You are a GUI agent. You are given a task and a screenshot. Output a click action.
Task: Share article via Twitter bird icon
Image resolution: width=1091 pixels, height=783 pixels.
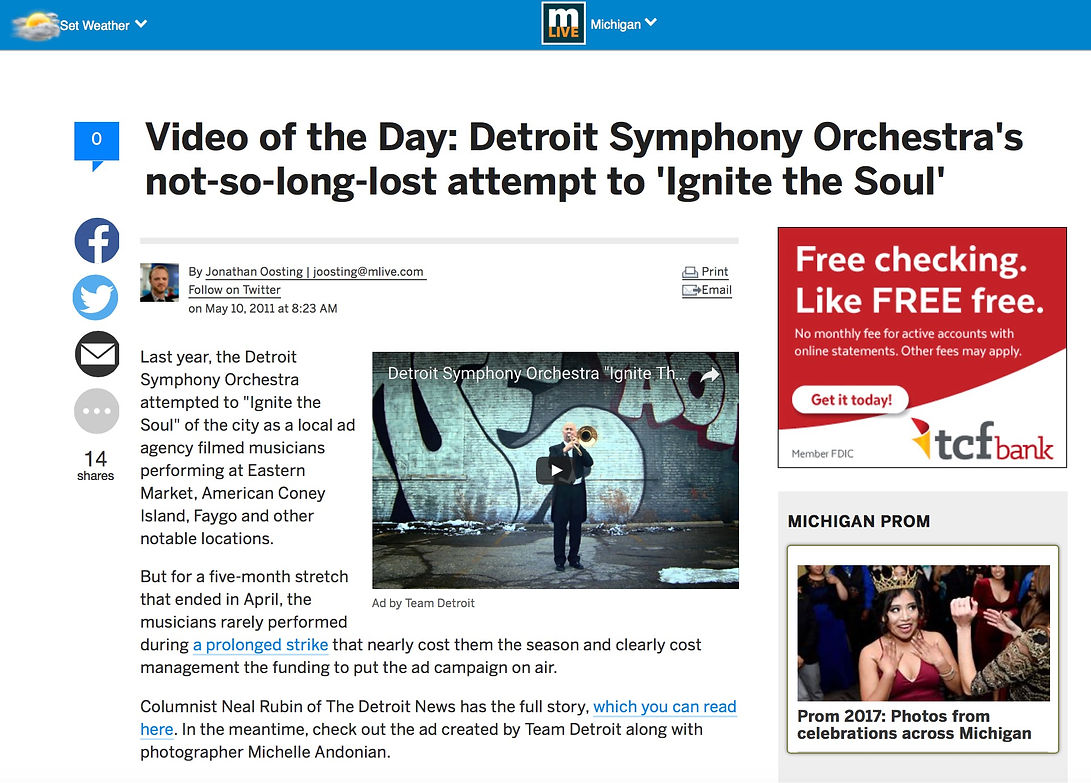[96, 298]
